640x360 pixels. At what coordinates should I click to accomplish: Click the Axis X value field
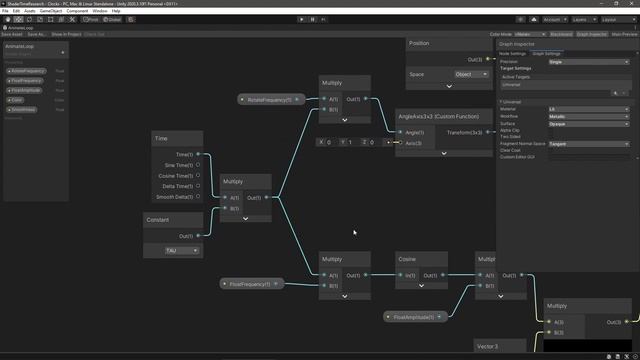click(x=332, y=142)
